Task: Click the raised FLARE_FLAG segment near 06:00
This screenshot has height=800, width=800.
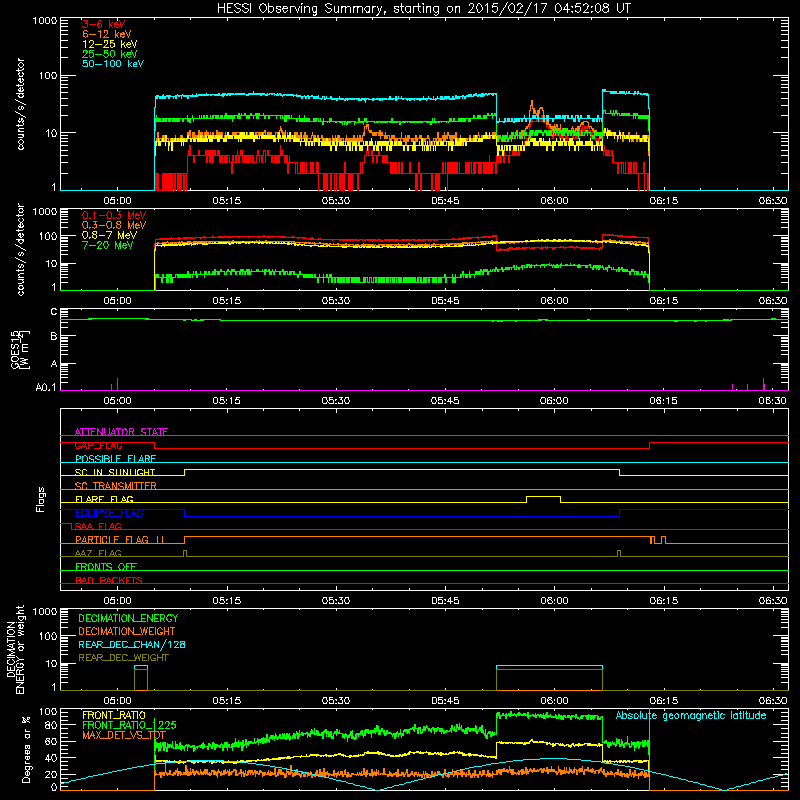Action: pyautogui.click(x=543, y=497)
